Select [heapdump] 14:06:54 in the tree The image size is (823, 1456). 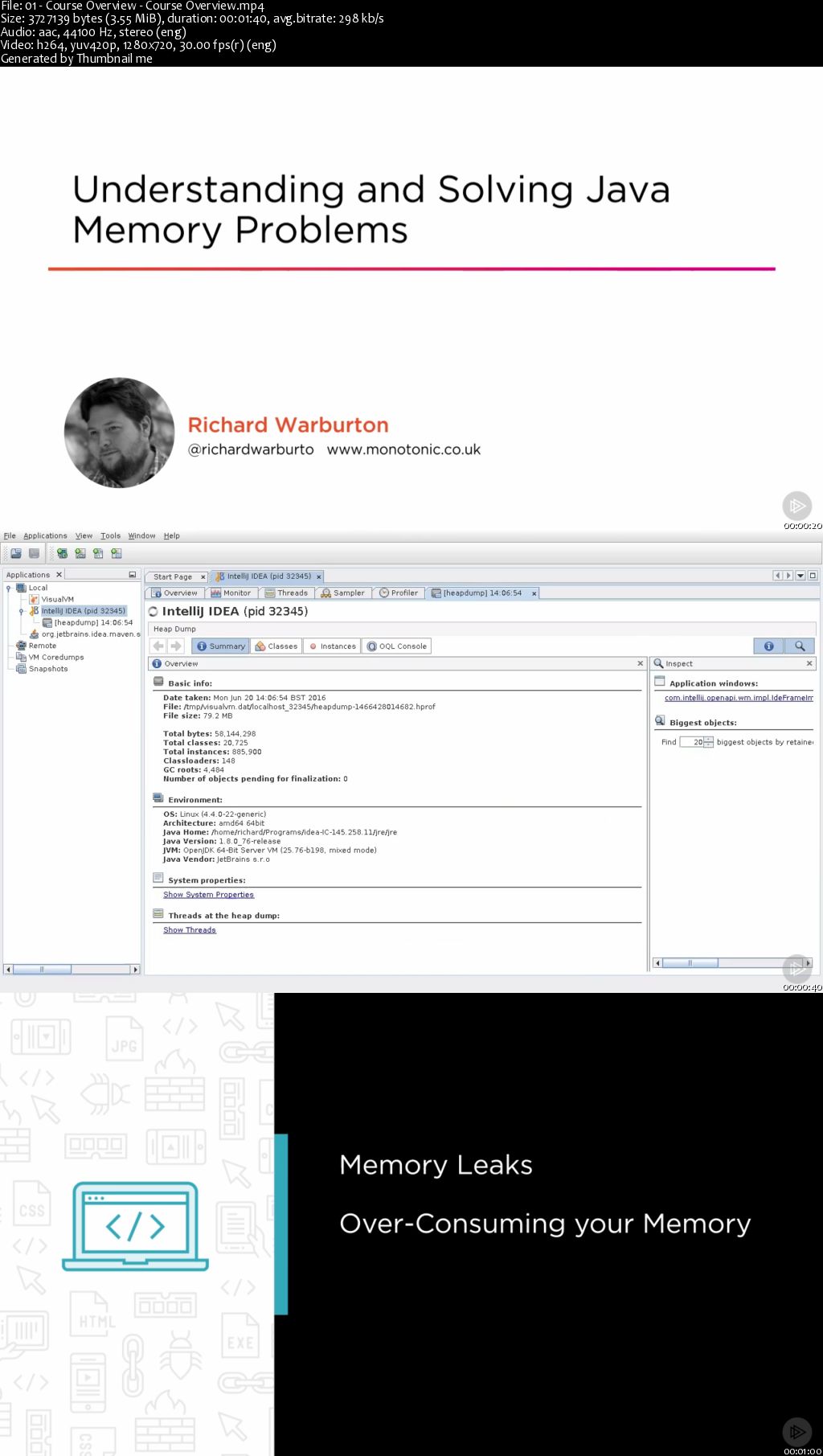click(x=93, y=622)
